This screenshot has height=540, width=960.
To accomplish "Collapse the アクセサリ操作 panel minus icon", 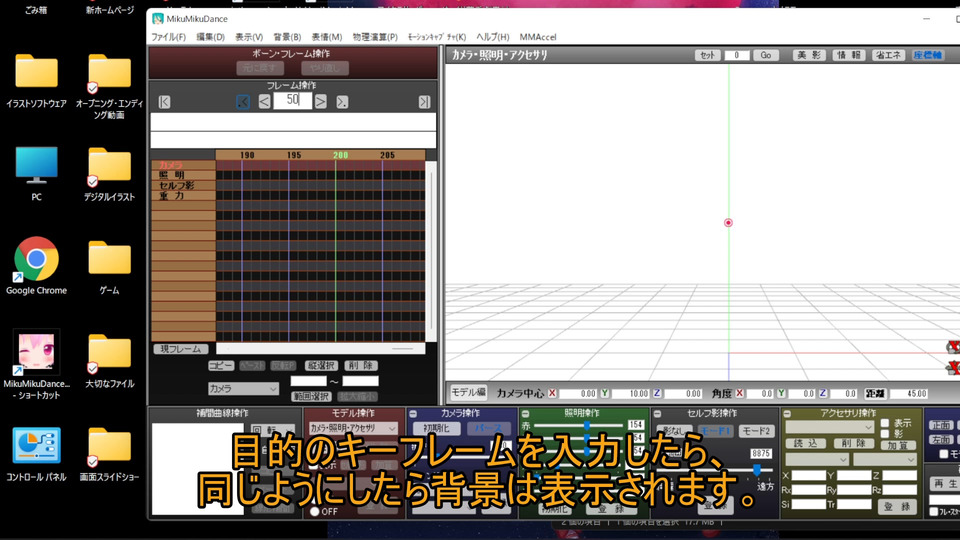I will coord(787,414).
